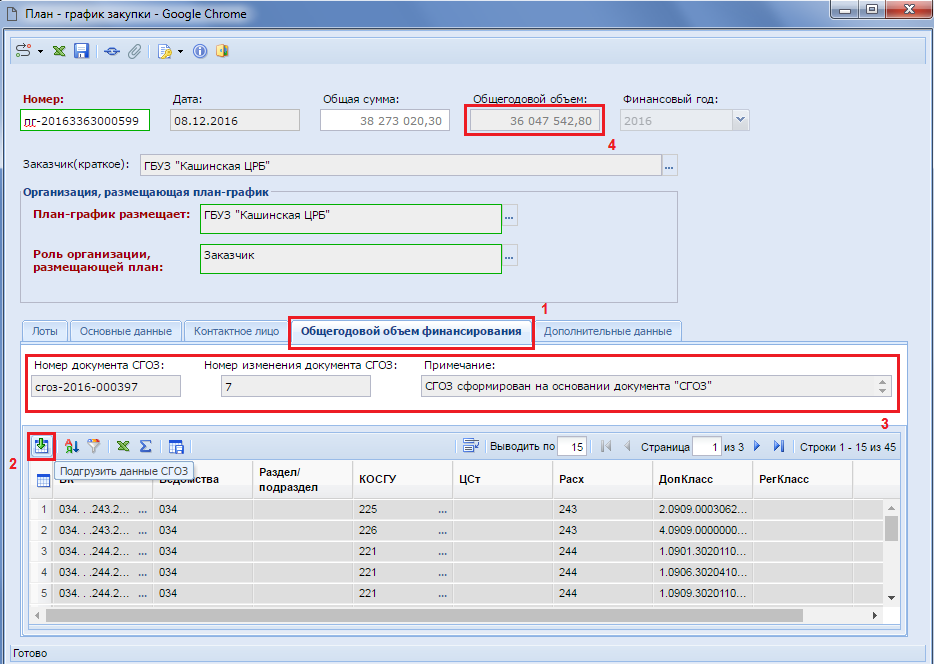The height and width of the screenshot is (664, 934).
Task: Export the document to Excel from top toolbar
Action: click(x=60, y=51)
